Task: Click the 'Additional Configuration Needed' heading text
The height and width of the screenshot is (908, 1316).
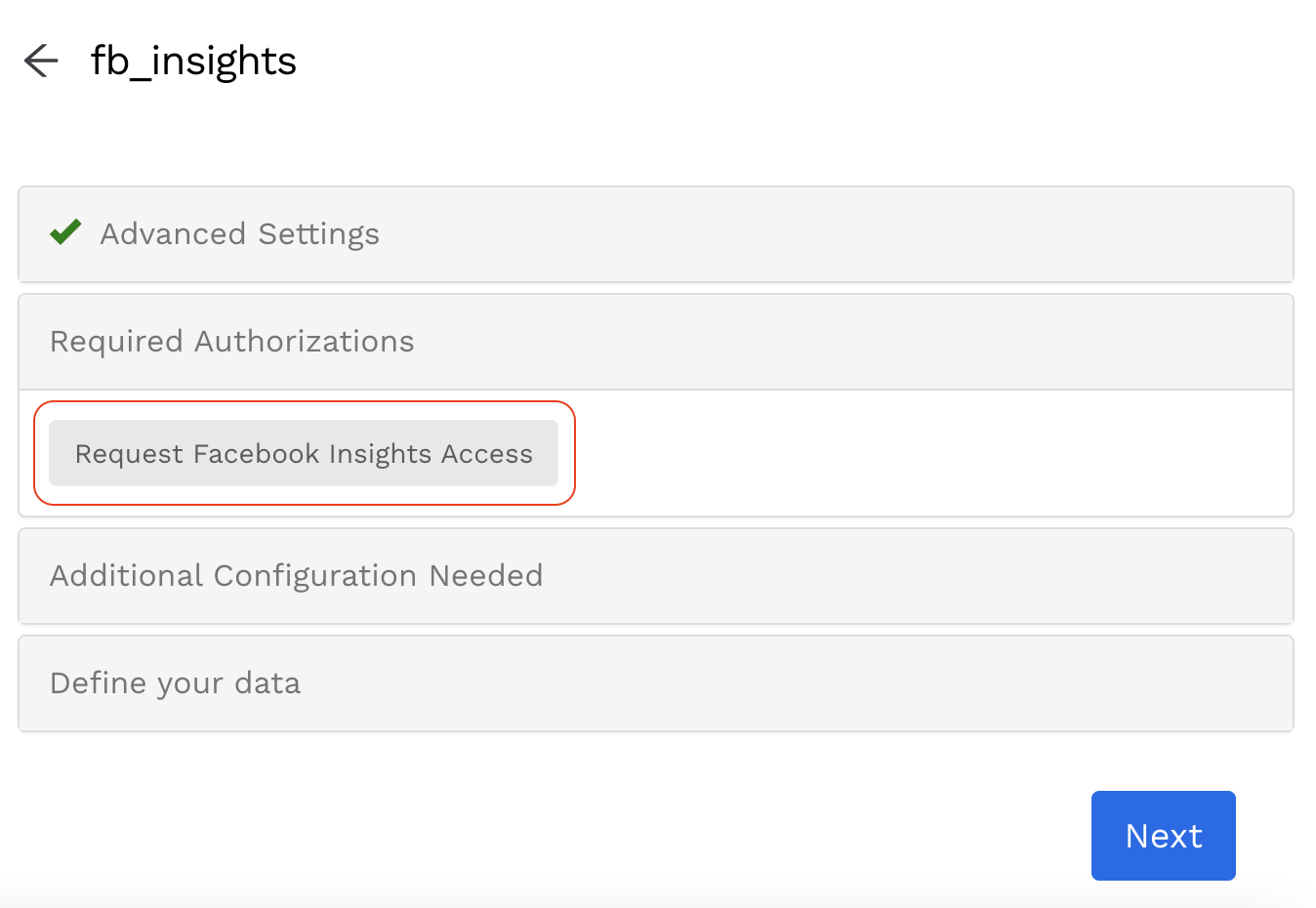Action: (x=296, y=576)
